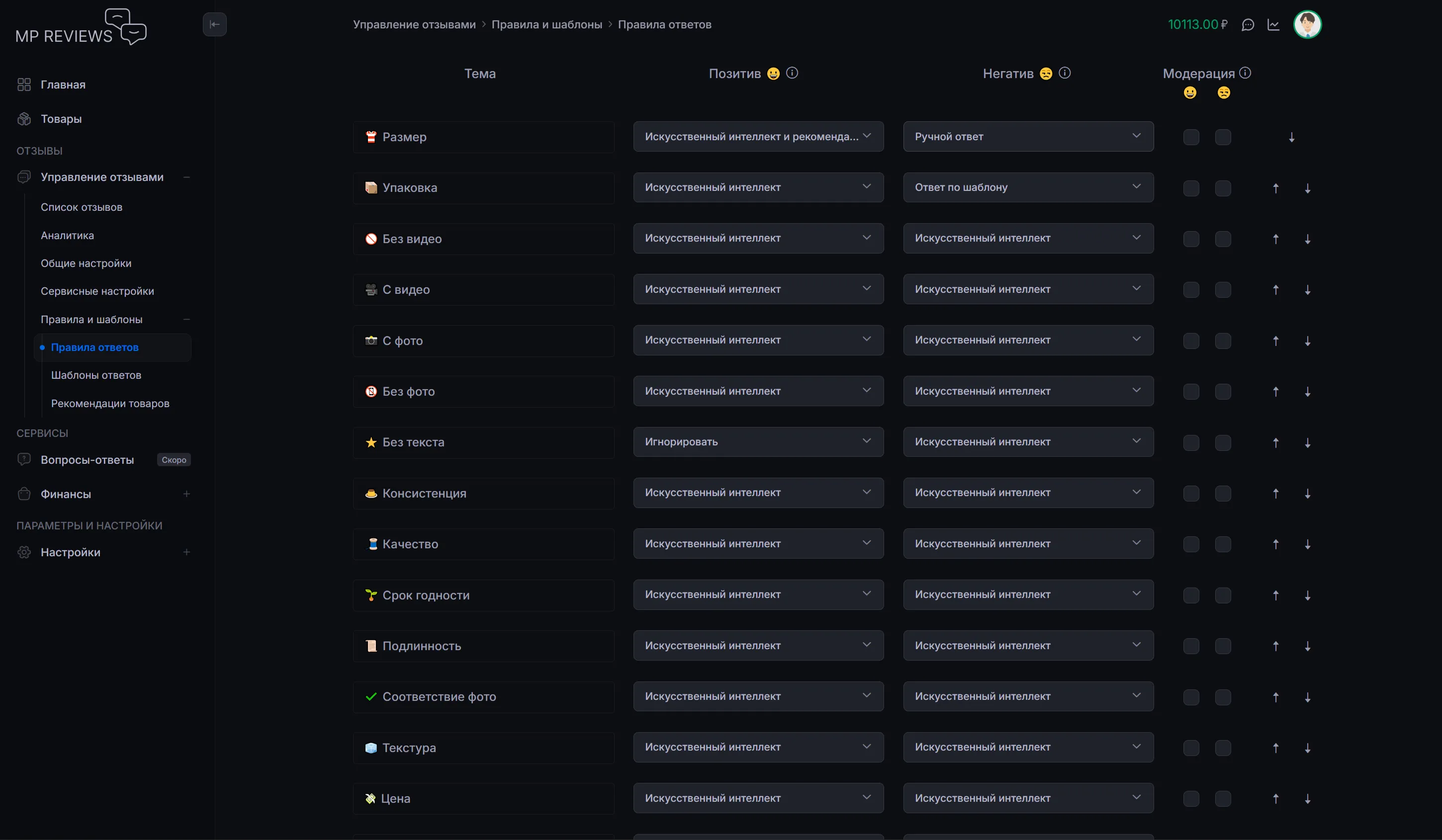Click the info icon next to Негатив
This screenshot has height=840, width=1442.
click(1064, 73)
